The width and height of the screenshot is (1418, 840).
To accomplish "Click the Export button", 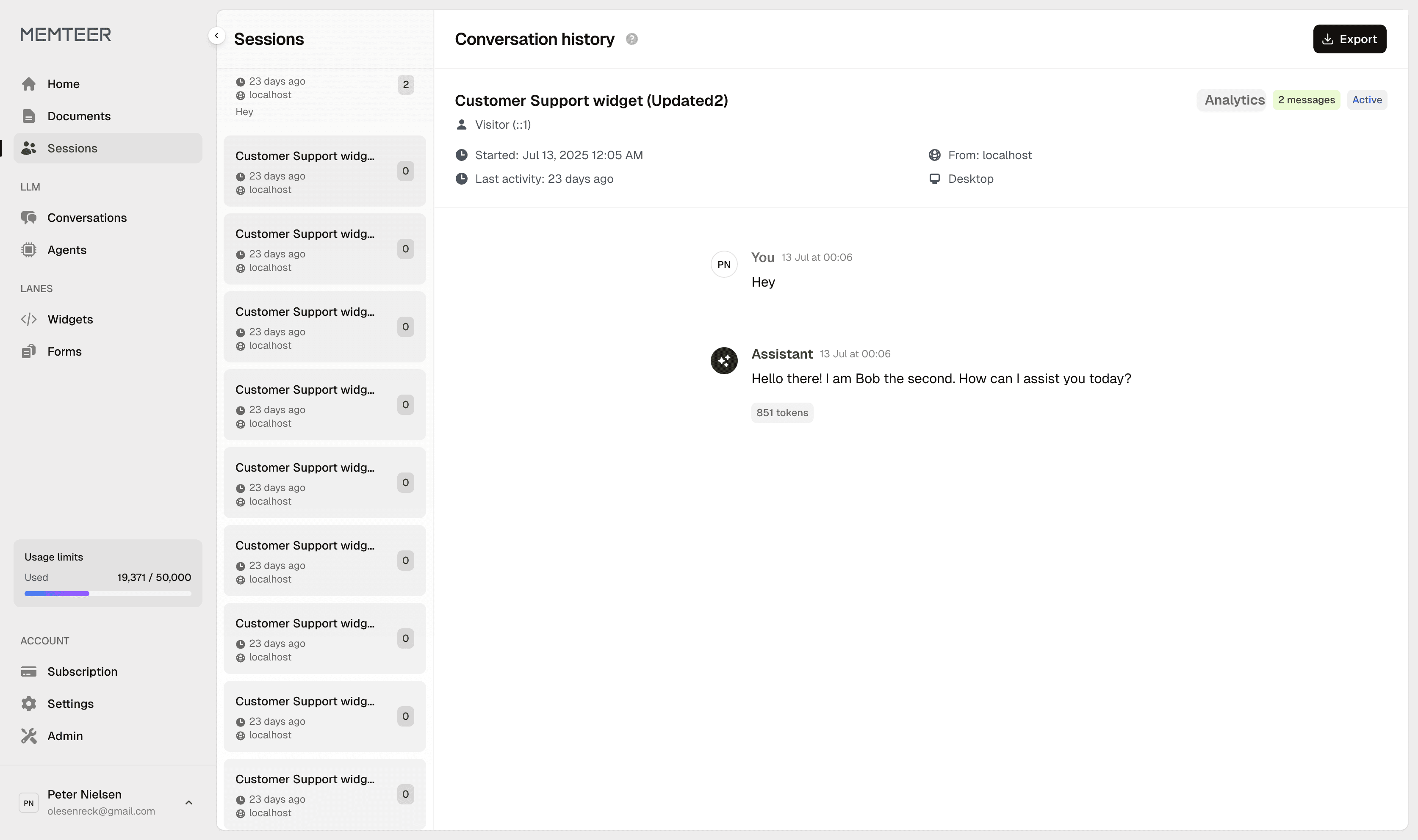I will click(x=1349, y=39).
